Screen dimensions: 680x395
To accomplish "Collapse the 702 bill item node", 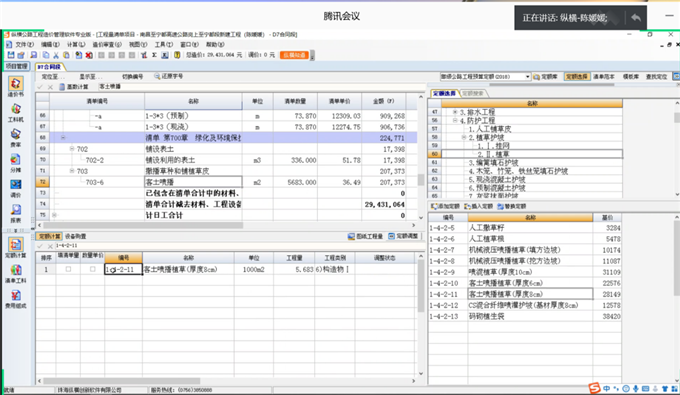I will click(x=72, y=149).
